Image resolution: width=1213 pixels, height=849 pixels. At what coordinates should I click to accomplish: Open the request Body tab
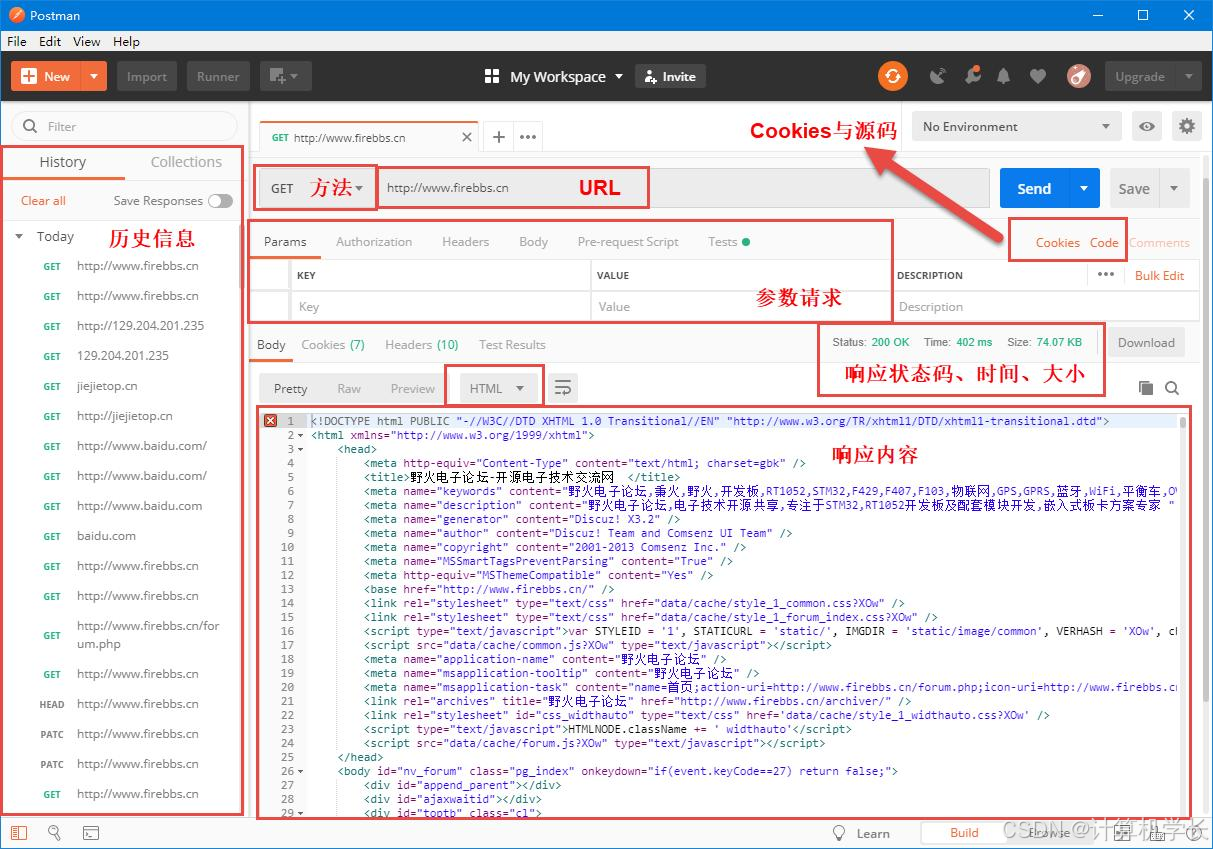[x=534, y=242]
